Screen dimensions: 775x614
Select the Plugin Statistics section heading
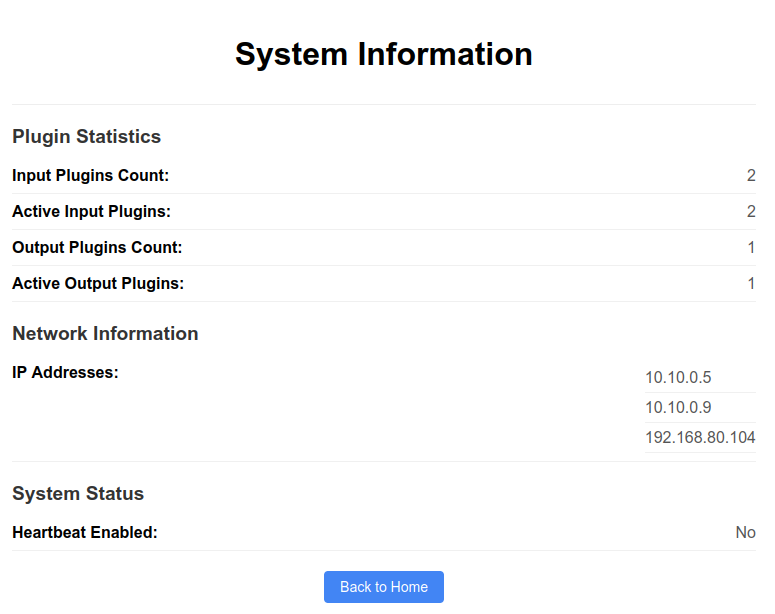coord(86,136)
